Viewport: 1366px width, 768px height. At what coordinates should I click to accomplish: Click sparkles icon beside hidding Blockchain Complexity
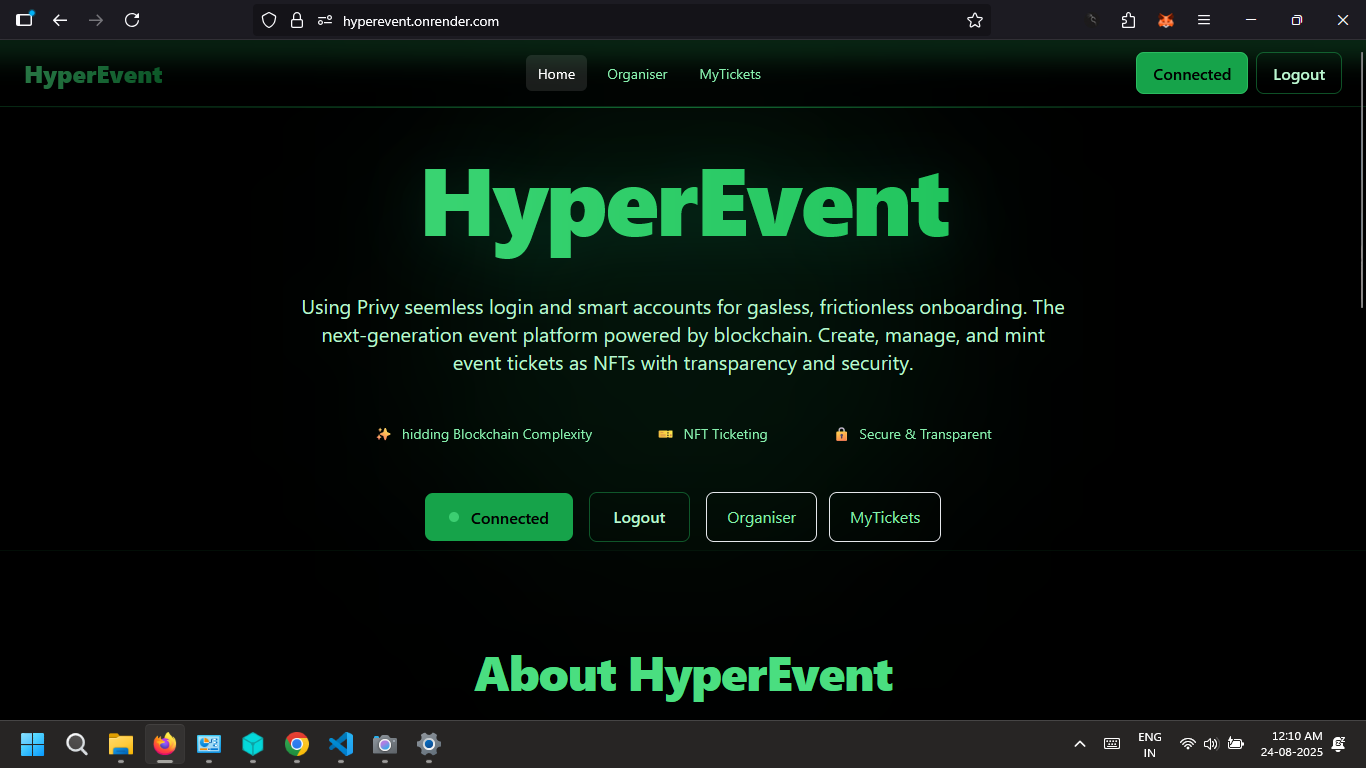[383, 434]
